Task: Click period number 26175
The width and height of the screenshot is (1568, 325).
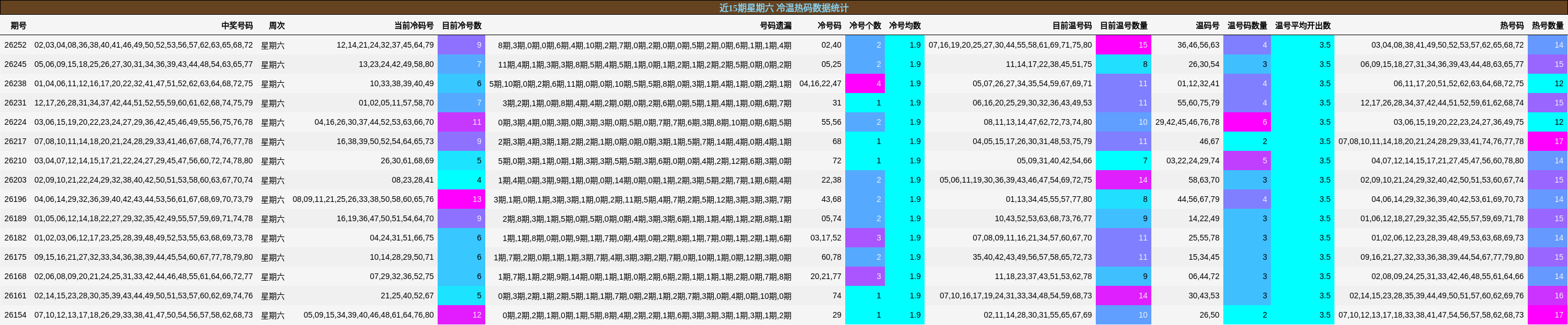Action: pyautogui.click(x=15, y=257)
